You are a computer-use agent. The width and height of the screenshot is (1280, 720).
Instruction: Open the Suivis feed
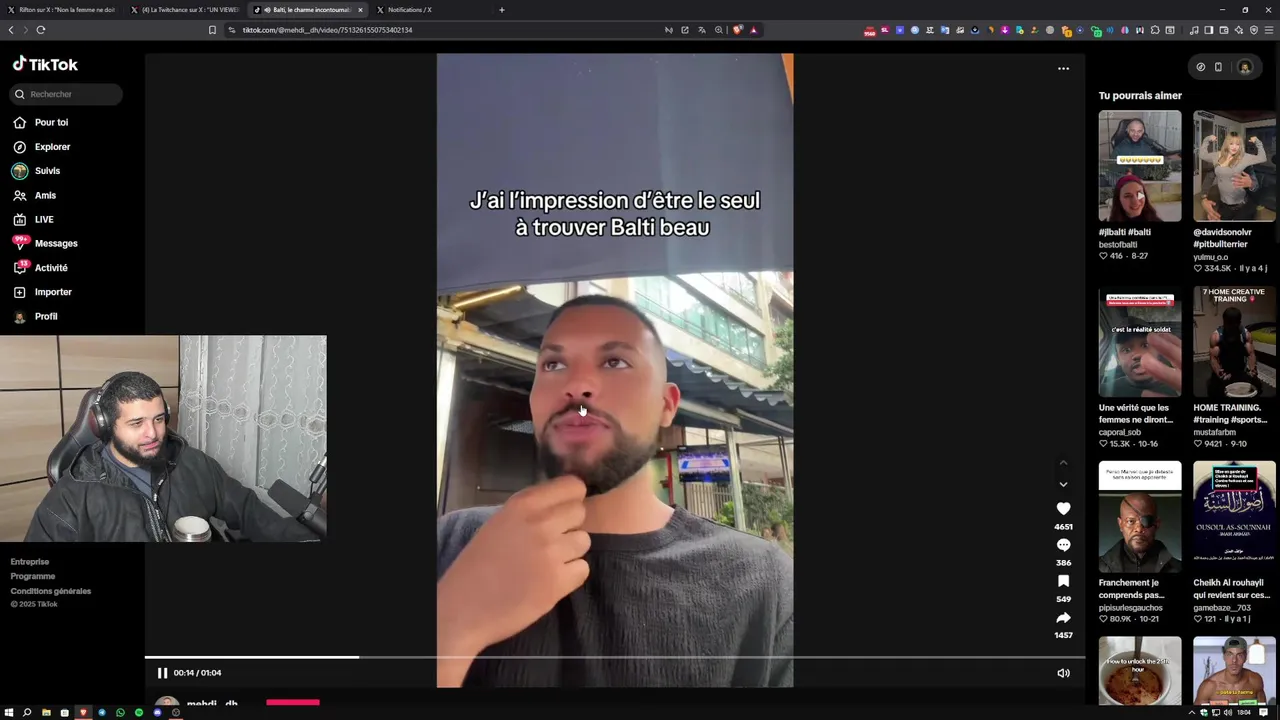(47, 171)
